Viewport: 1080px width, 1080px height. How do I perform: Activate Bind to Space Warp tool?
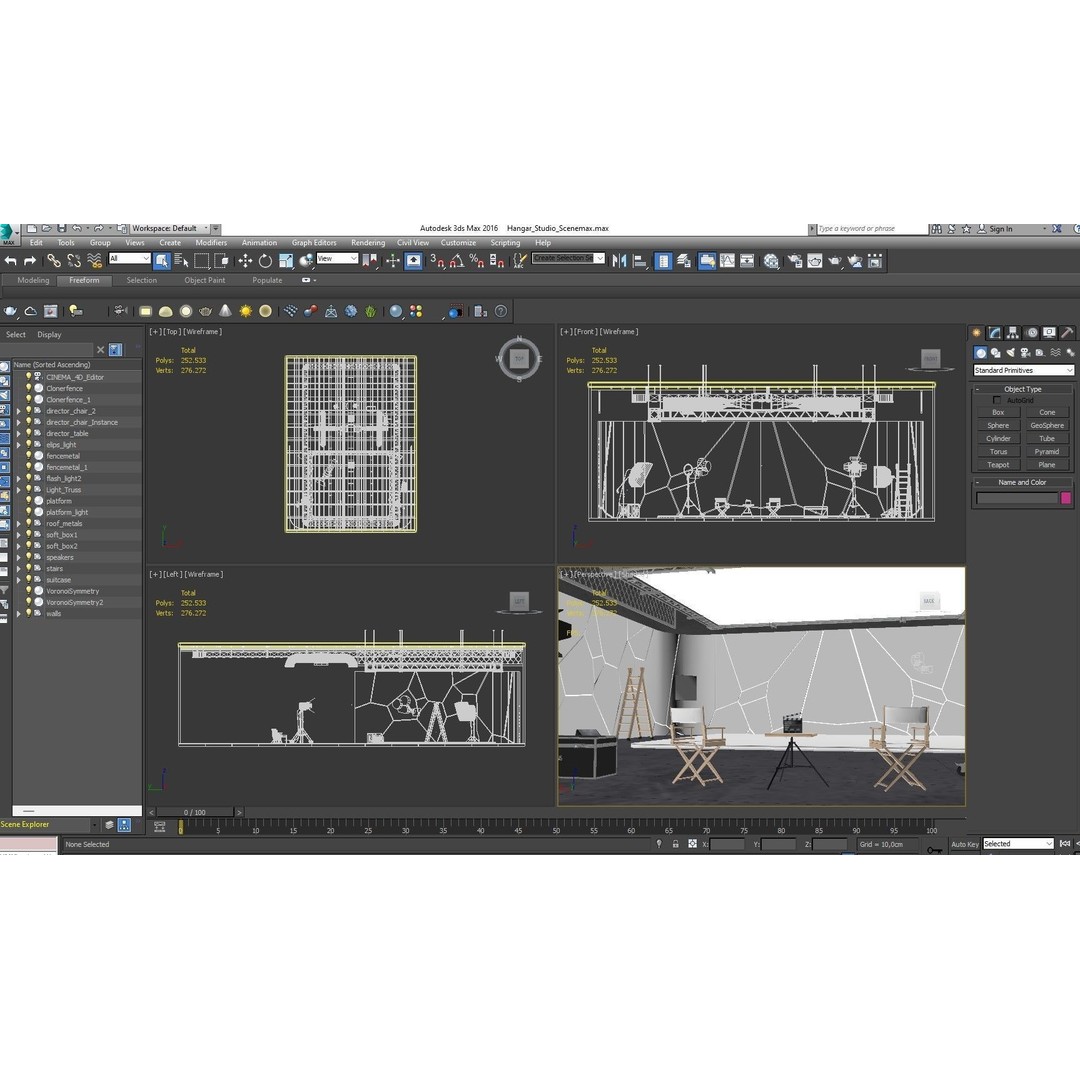click(94, 261)
